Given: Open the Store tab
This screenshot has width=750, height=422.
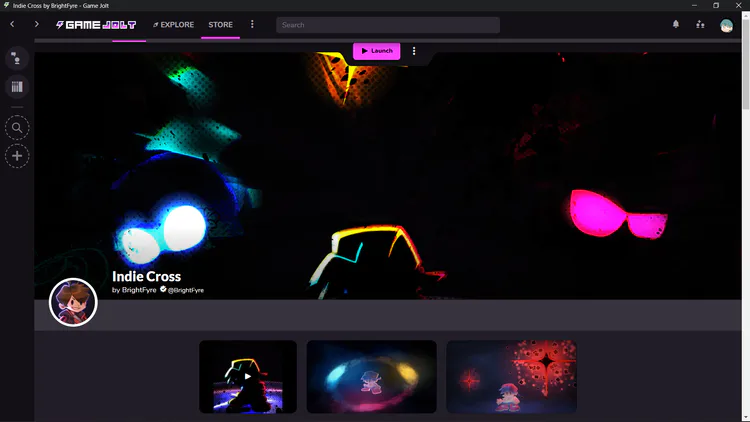Looking at the screenshot, I should coord(221,24).
